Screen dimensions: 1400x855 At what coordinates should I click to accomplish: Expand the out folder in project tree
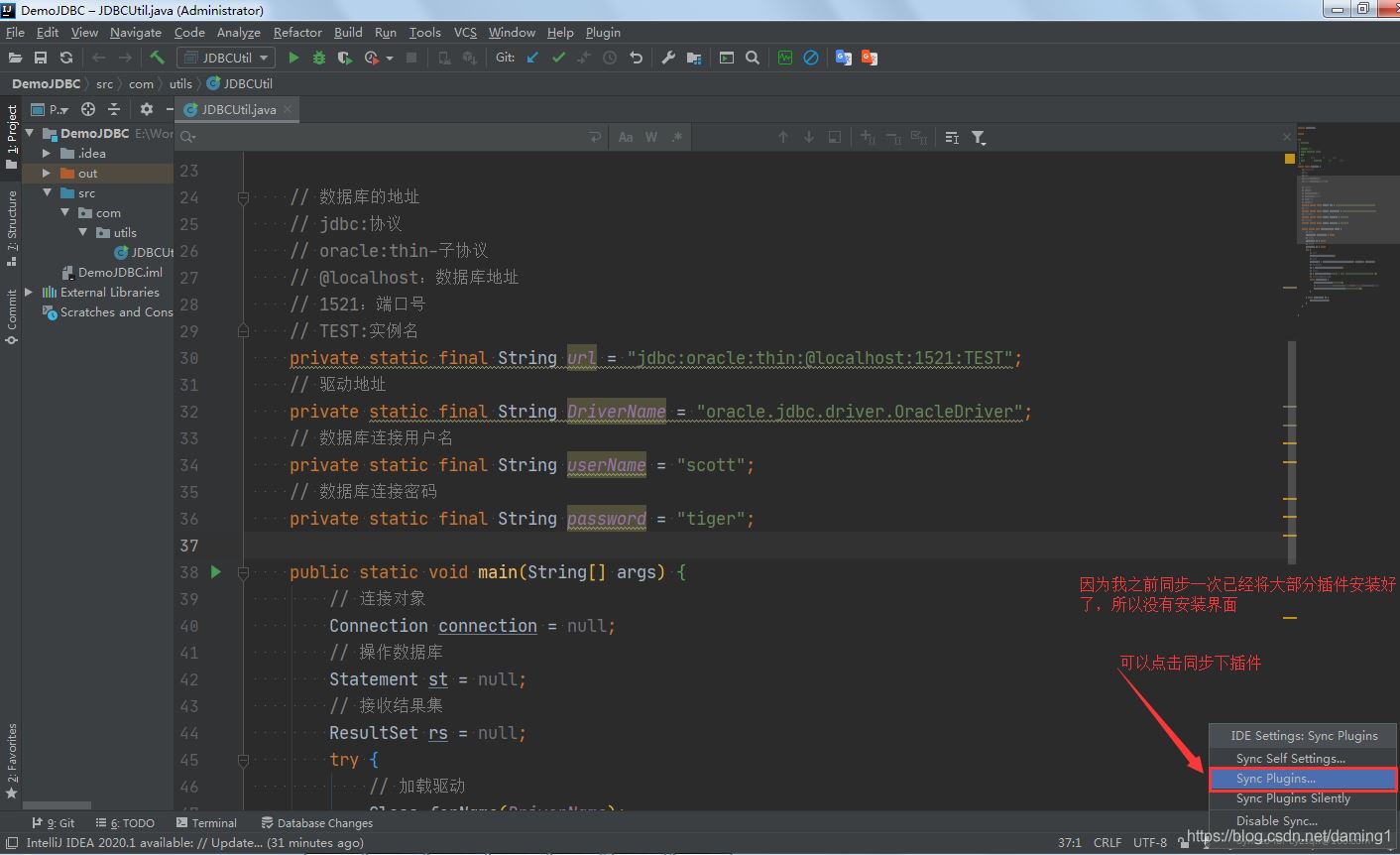[x=47, y=174]
